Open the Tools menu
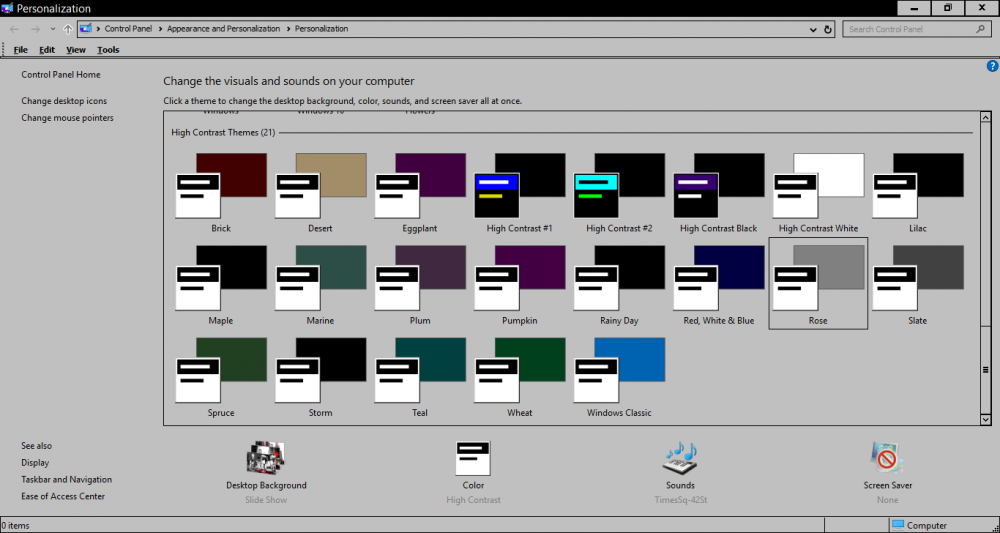The image size is (1000, 533). (108, 50)
